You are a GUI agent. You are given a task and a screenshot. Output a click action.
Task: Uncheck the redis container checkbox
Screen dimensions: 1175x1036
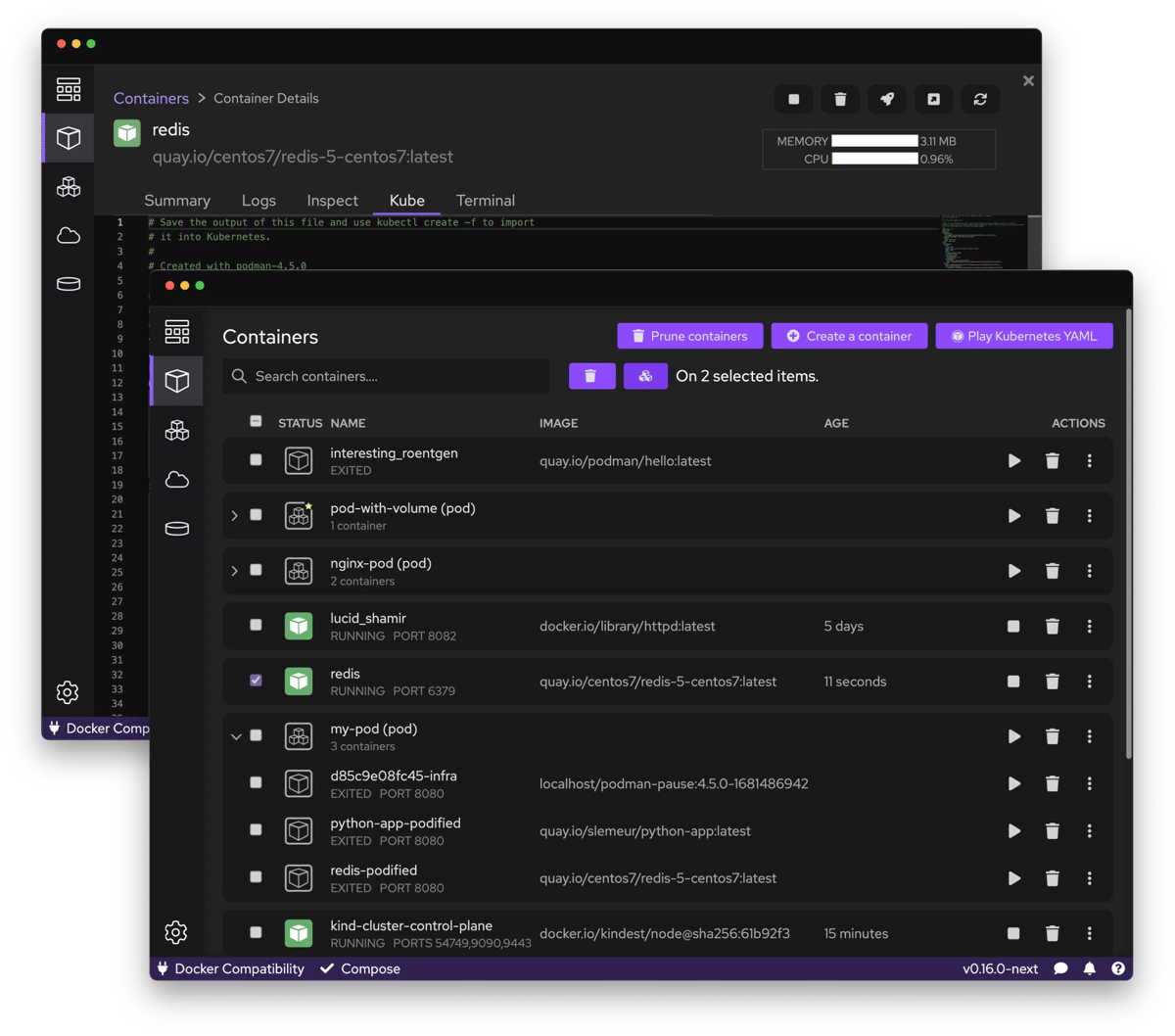pos(256,680)
